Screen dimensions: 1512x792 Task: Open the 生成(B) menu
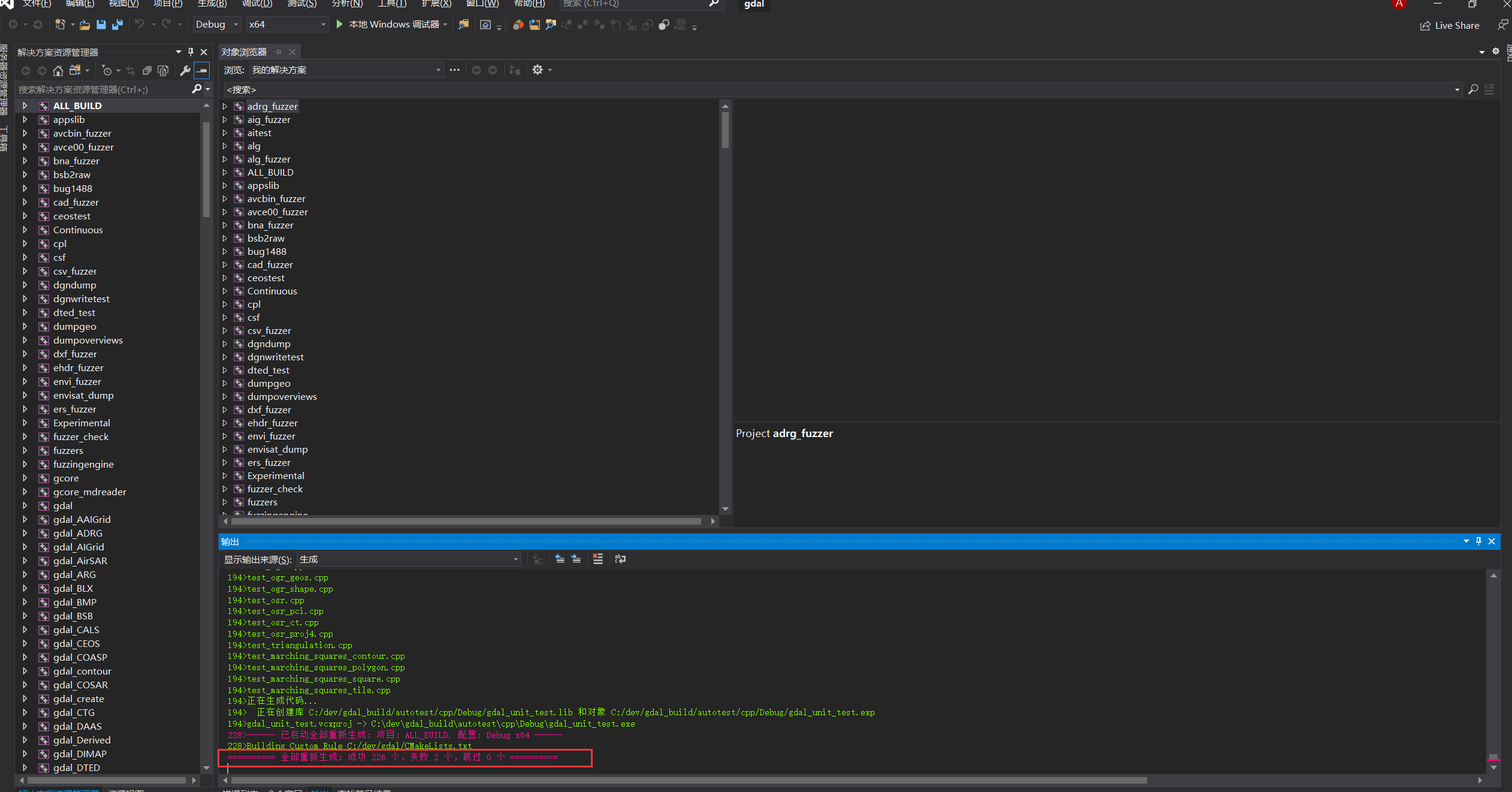(x=212, y=4)
